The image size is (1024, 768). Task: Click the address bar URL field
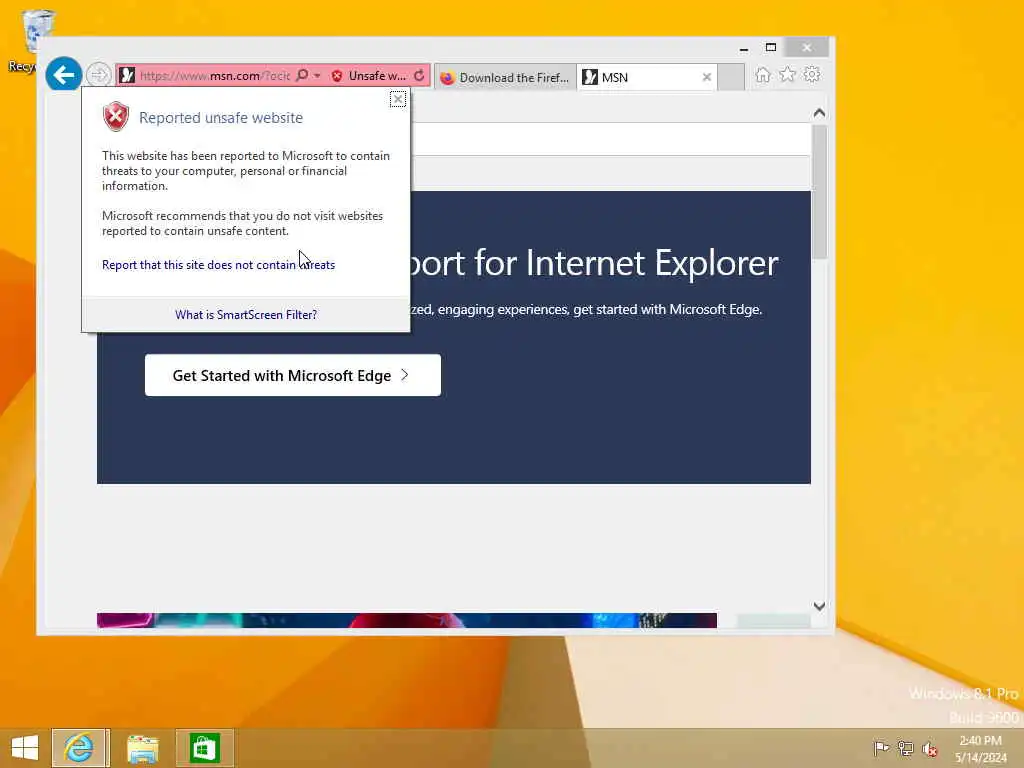(214, 76)
